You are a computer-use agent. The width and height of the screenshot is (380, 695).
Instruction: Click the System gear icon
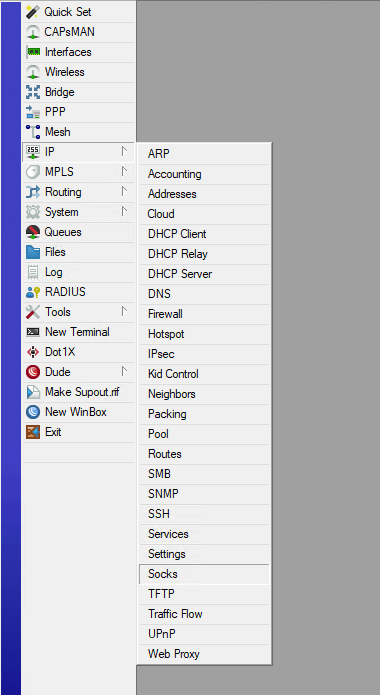(x=33, y=212)
